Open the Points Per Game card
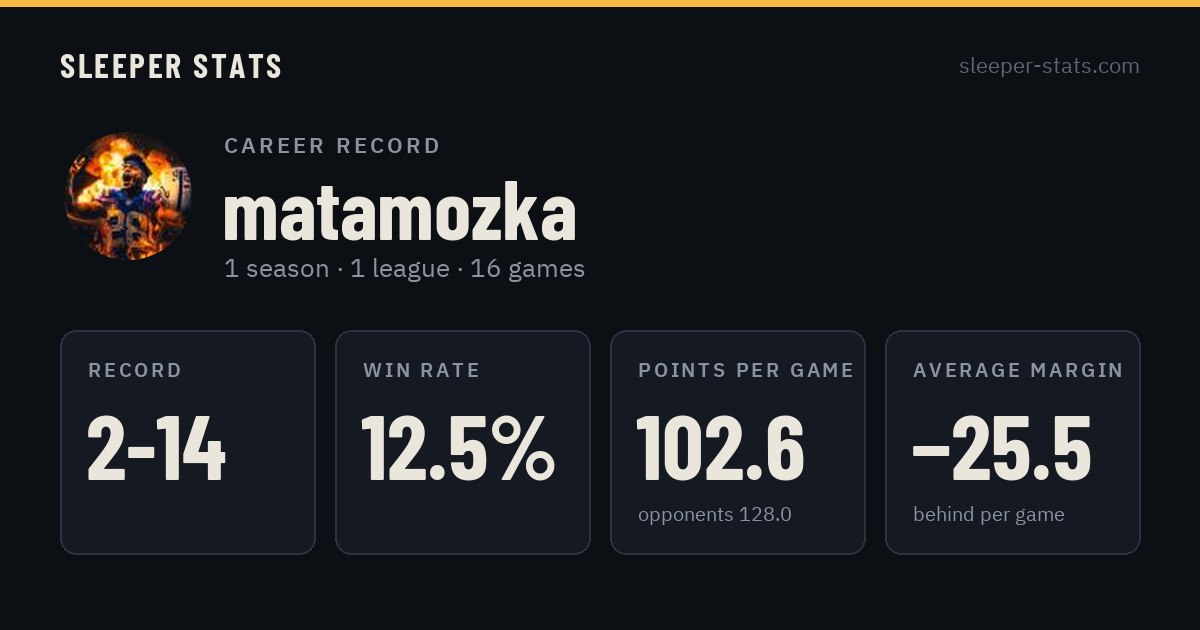This screenshot has width=1200, height=630. pyautogui.click(x=738, y=442)
